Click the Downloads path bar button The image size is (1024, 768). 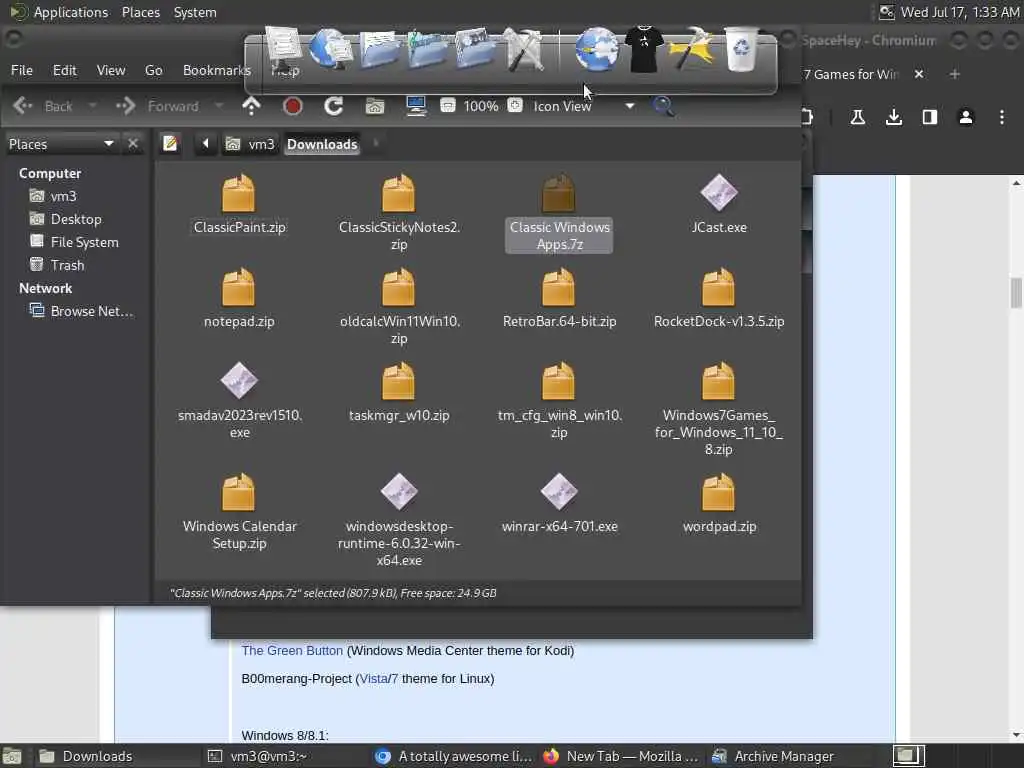[322, 144]
